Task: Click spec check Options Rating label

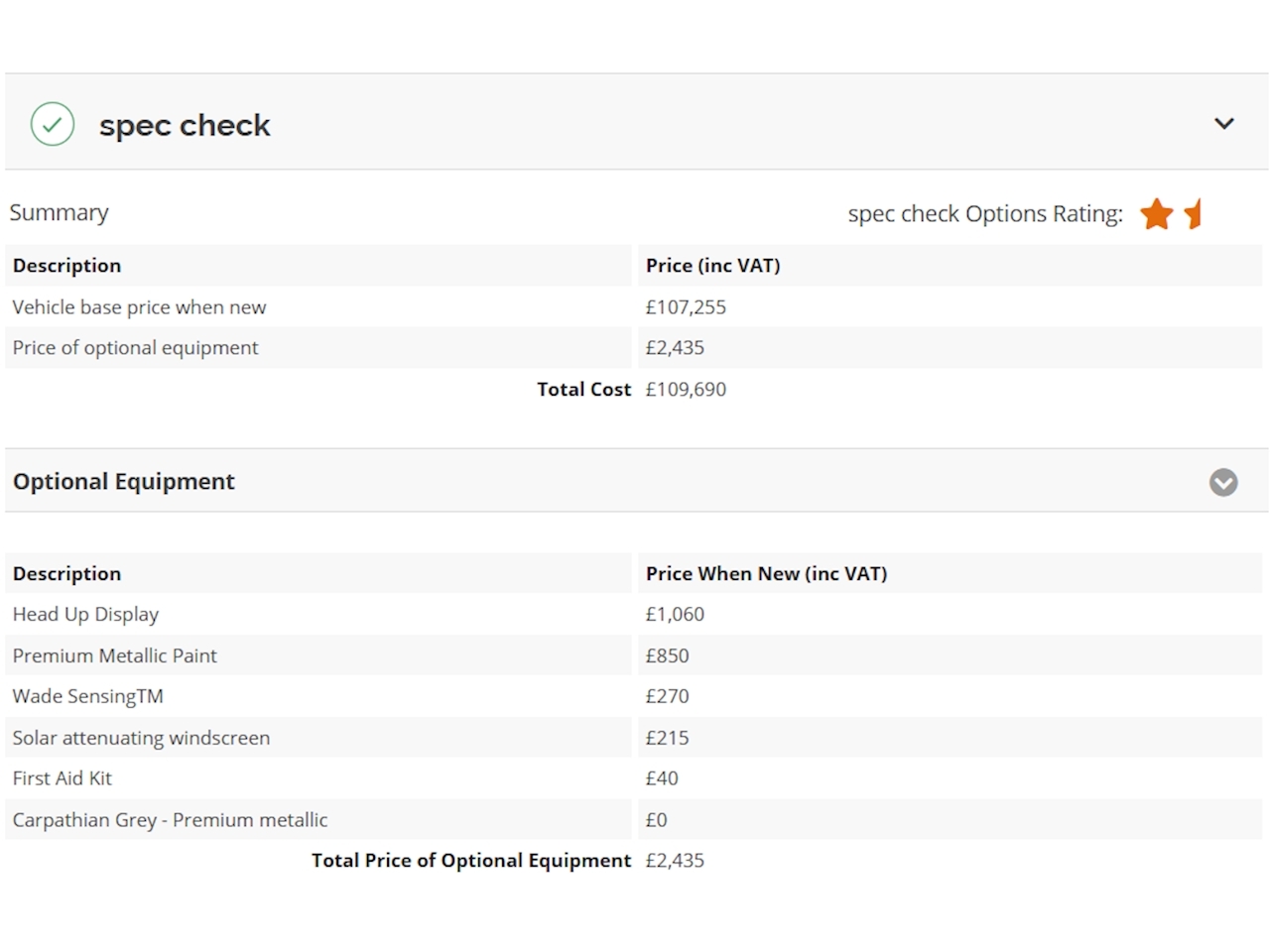Action: (985, 213)
